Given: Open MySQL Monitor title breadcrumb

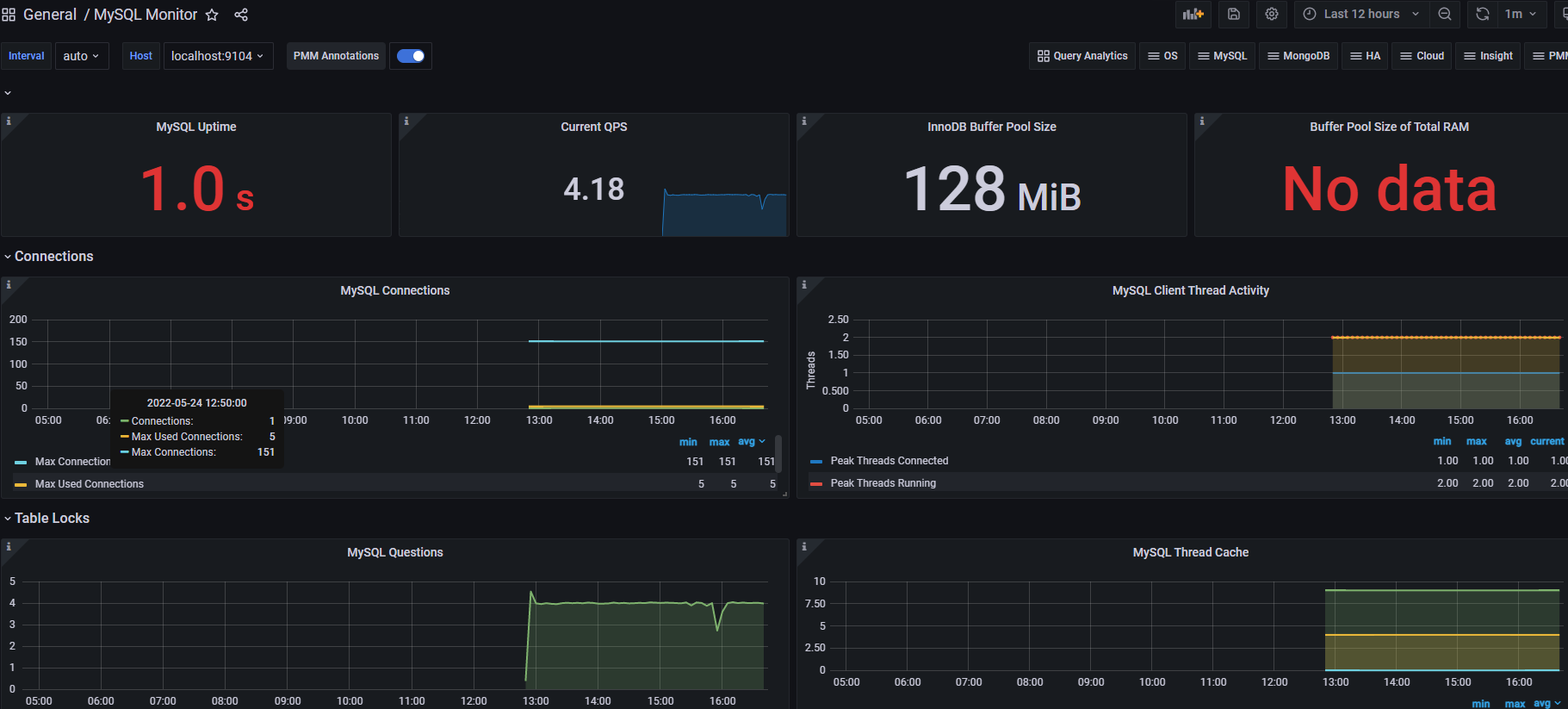Looking at the screenshot, I should [146, 15].
